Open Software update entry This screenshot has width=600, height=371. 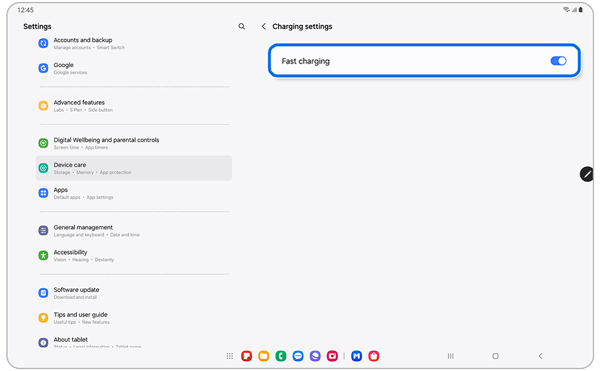134,293
